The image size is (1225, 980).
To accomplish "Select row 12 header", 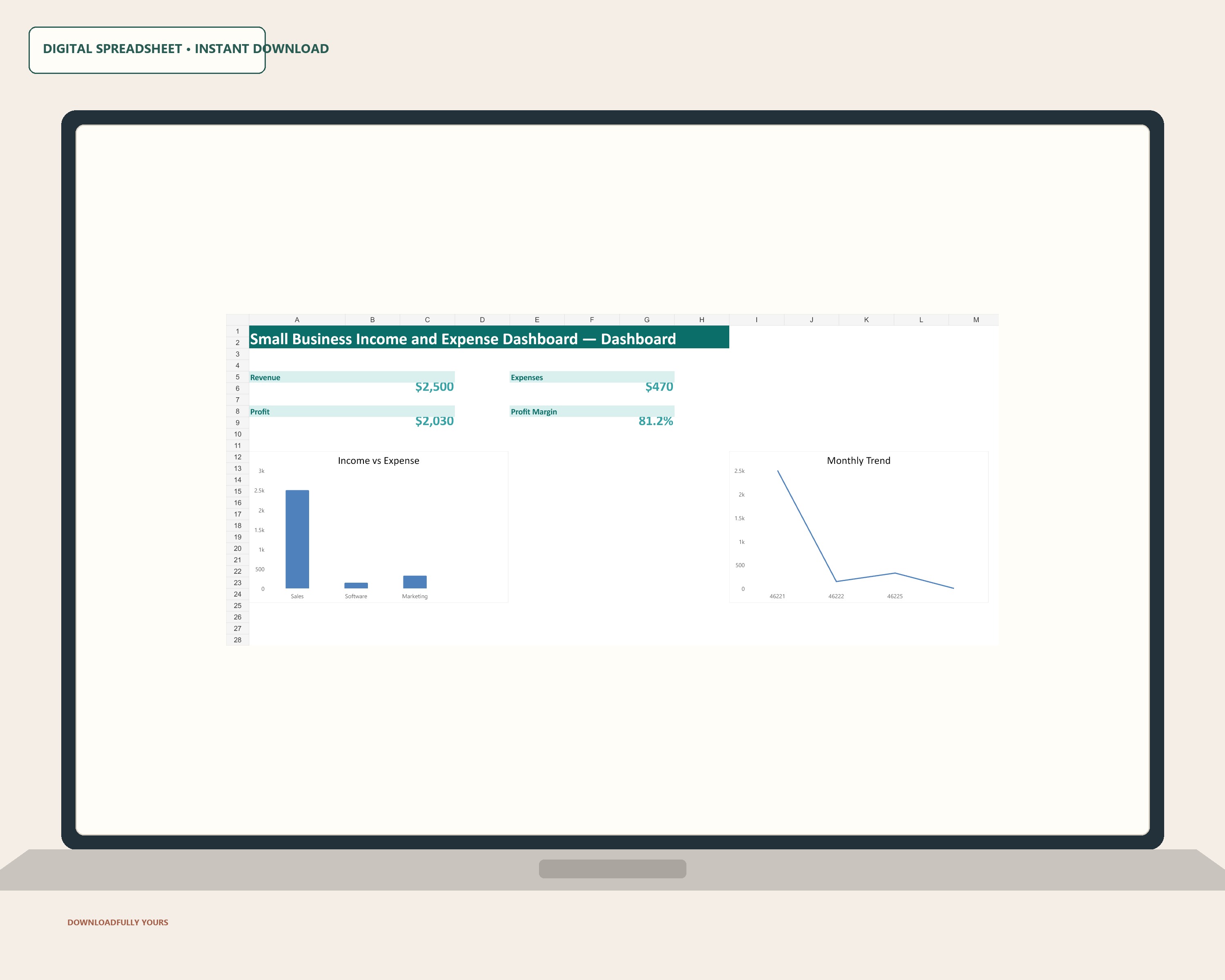I will 238,457.
